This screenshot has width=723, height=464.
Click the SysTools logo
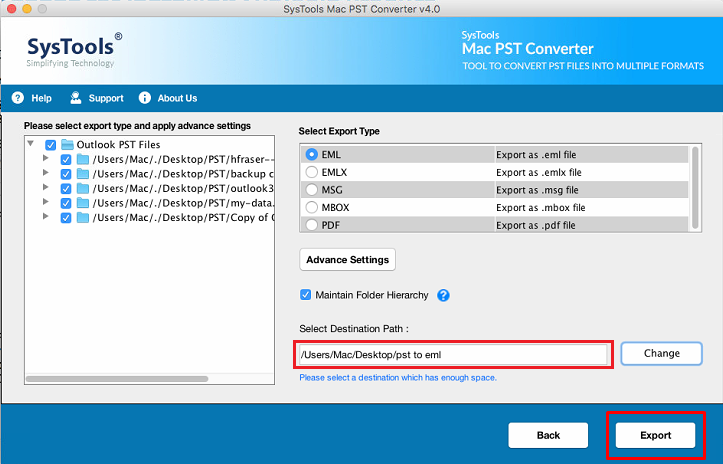click(x=74, y=50)
